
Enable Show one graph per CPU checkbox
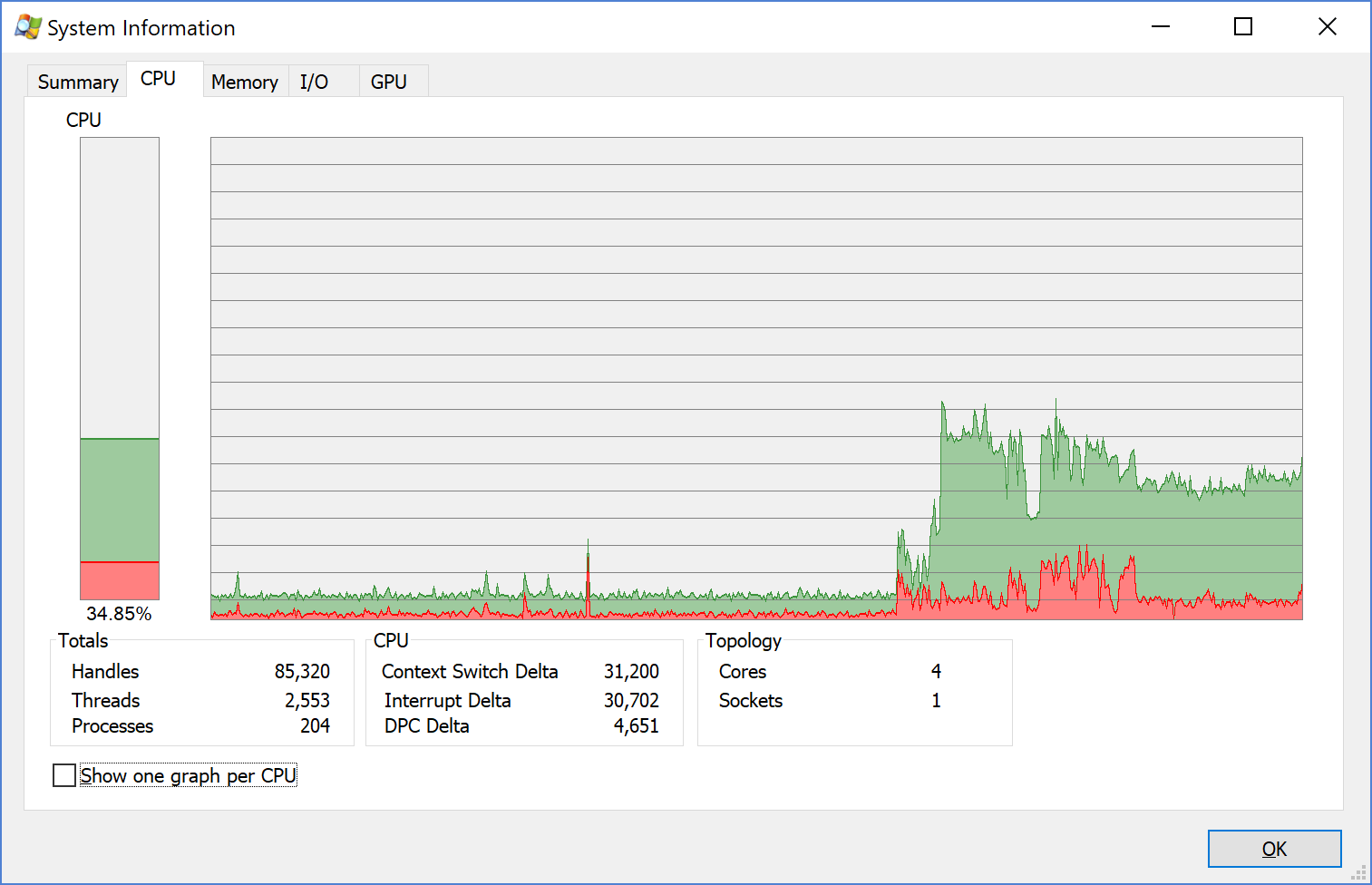pyautogui.click(x=64, y=775)
